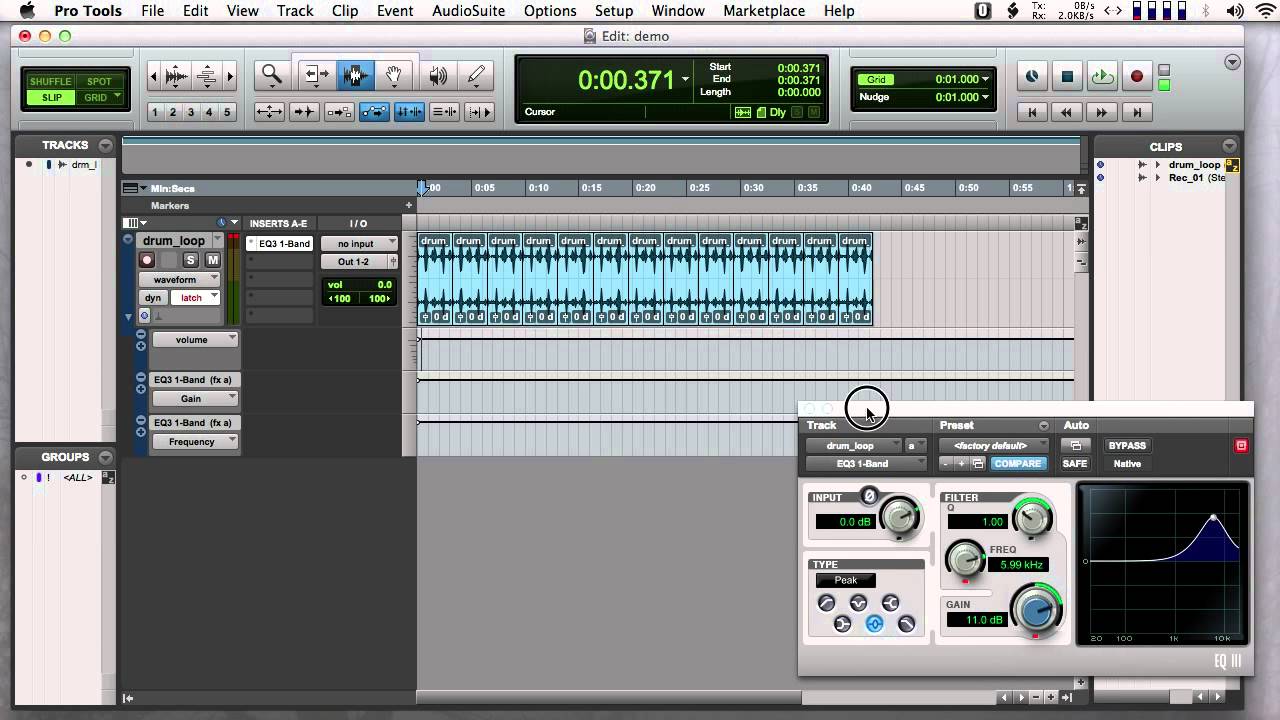1280x720 pixels.
Task: Click the Markers plus icon
Action: coord(408,205)
